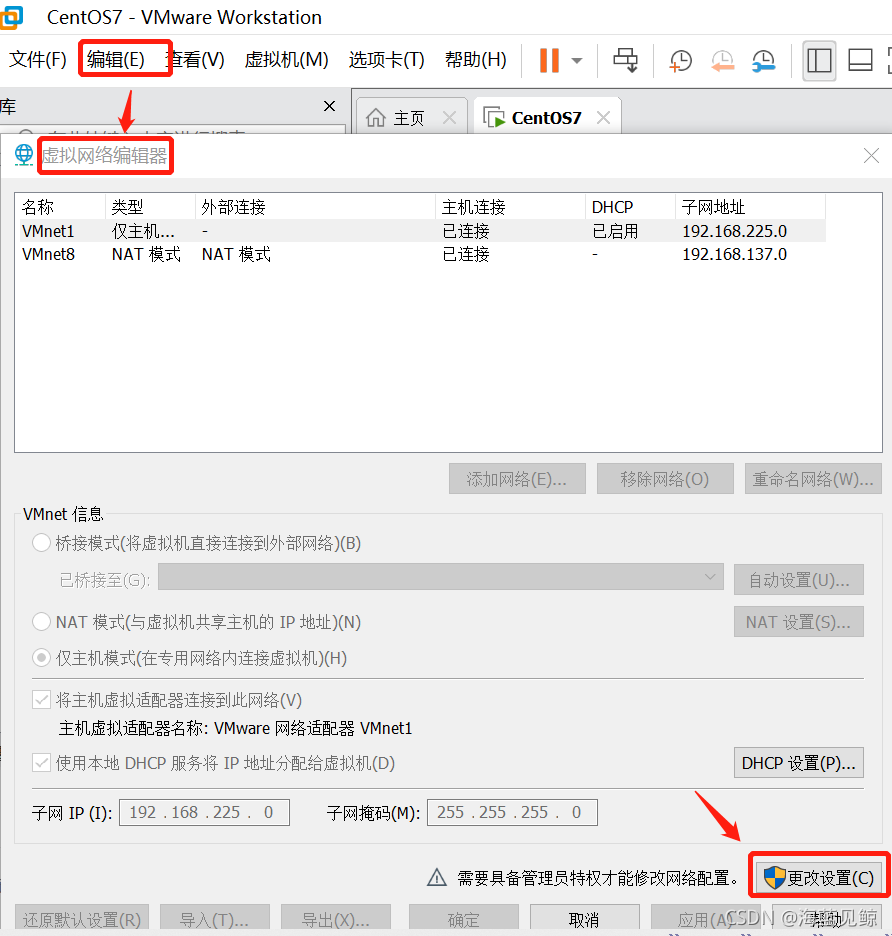
Task: Expand the 已桥接至(G) dropdown
Action: [x=441, y=577]
